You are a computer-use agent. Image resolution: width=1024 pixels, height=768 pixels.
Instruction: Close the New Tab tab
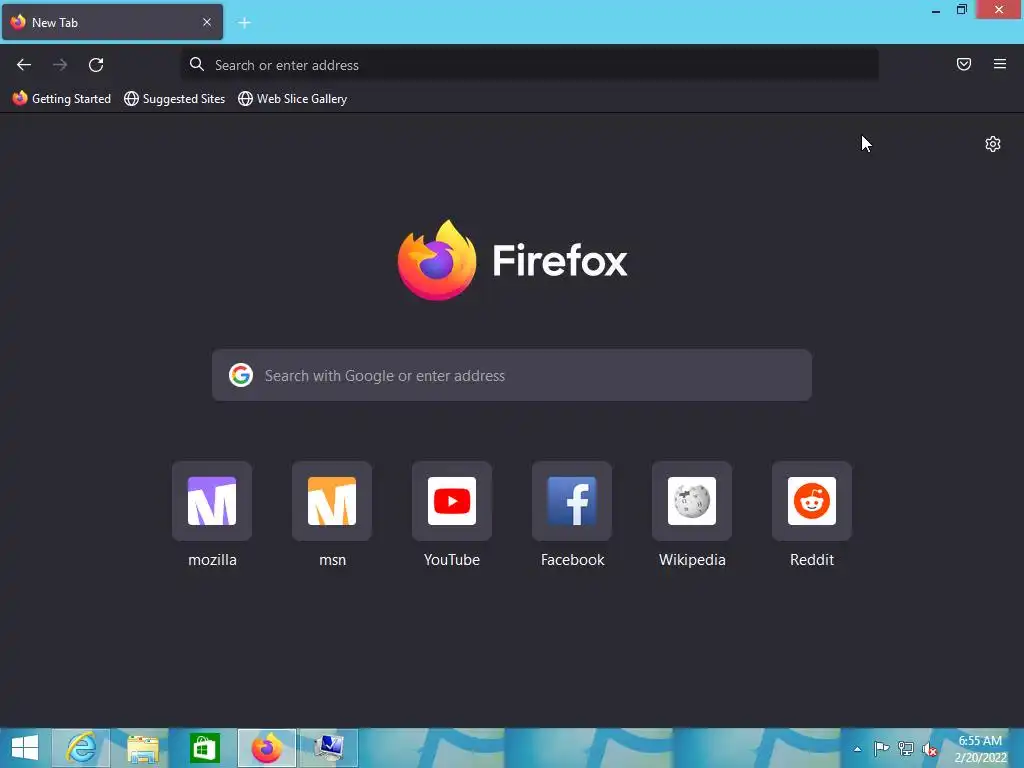tap(207, 22)
